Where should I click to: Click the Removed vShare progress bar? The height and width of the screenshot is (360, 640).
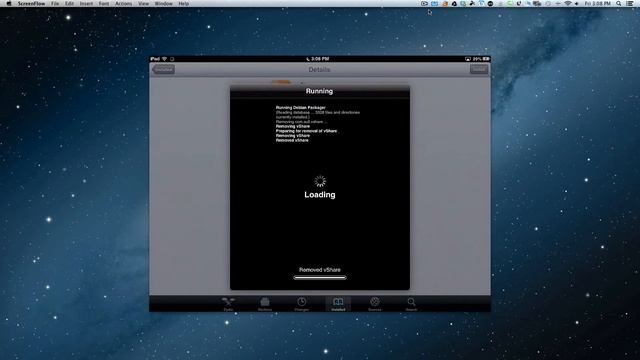(x=320, y=278)
